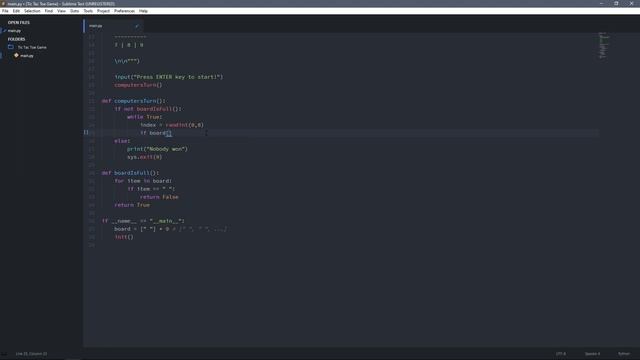Click the 'if not boardIsFull():' line
This screenshot has height=360, width=640.
coord(149,109)
